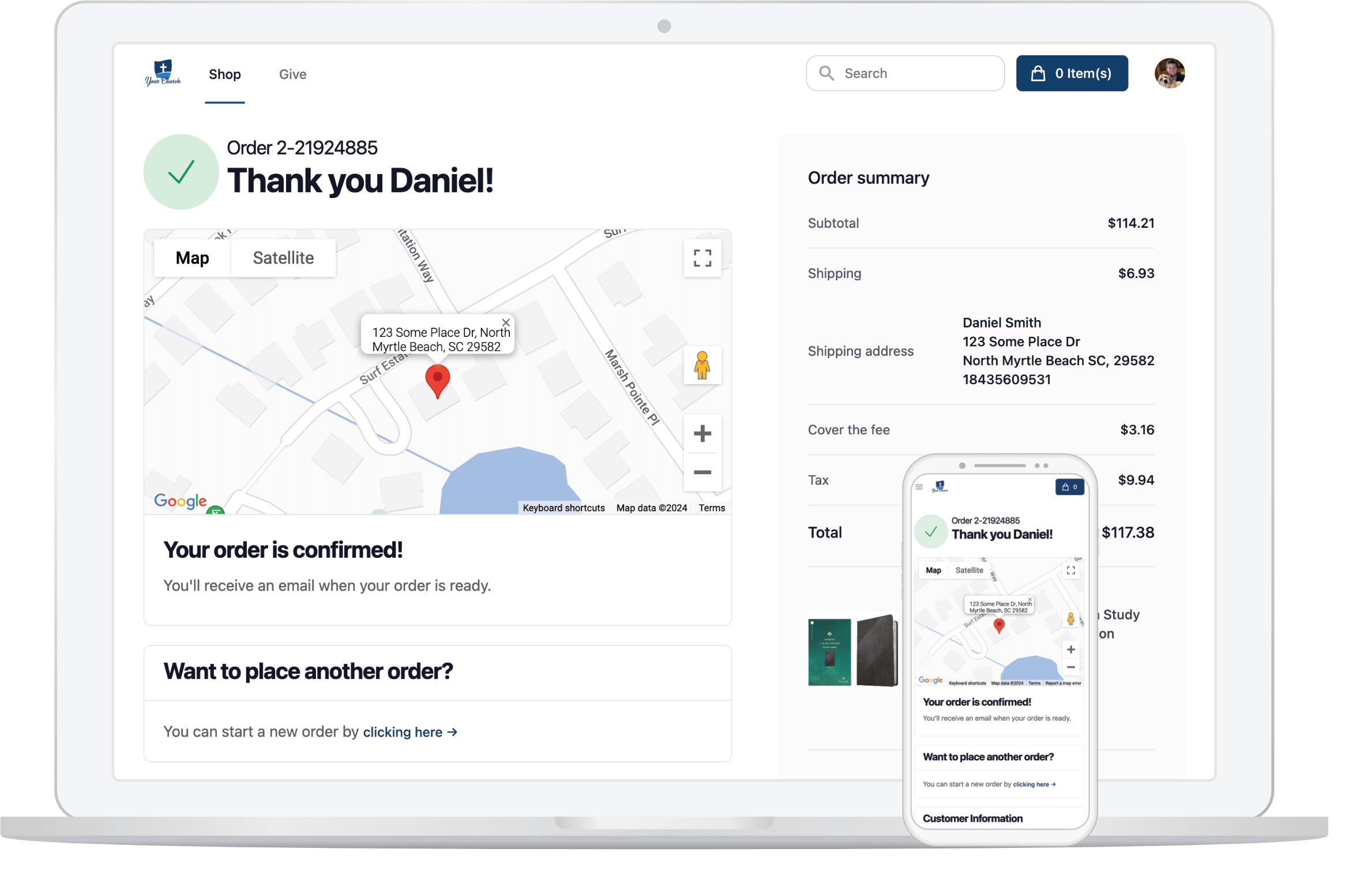
Task: Select the pegman on the phone map
Action: tap(1071, 619)
